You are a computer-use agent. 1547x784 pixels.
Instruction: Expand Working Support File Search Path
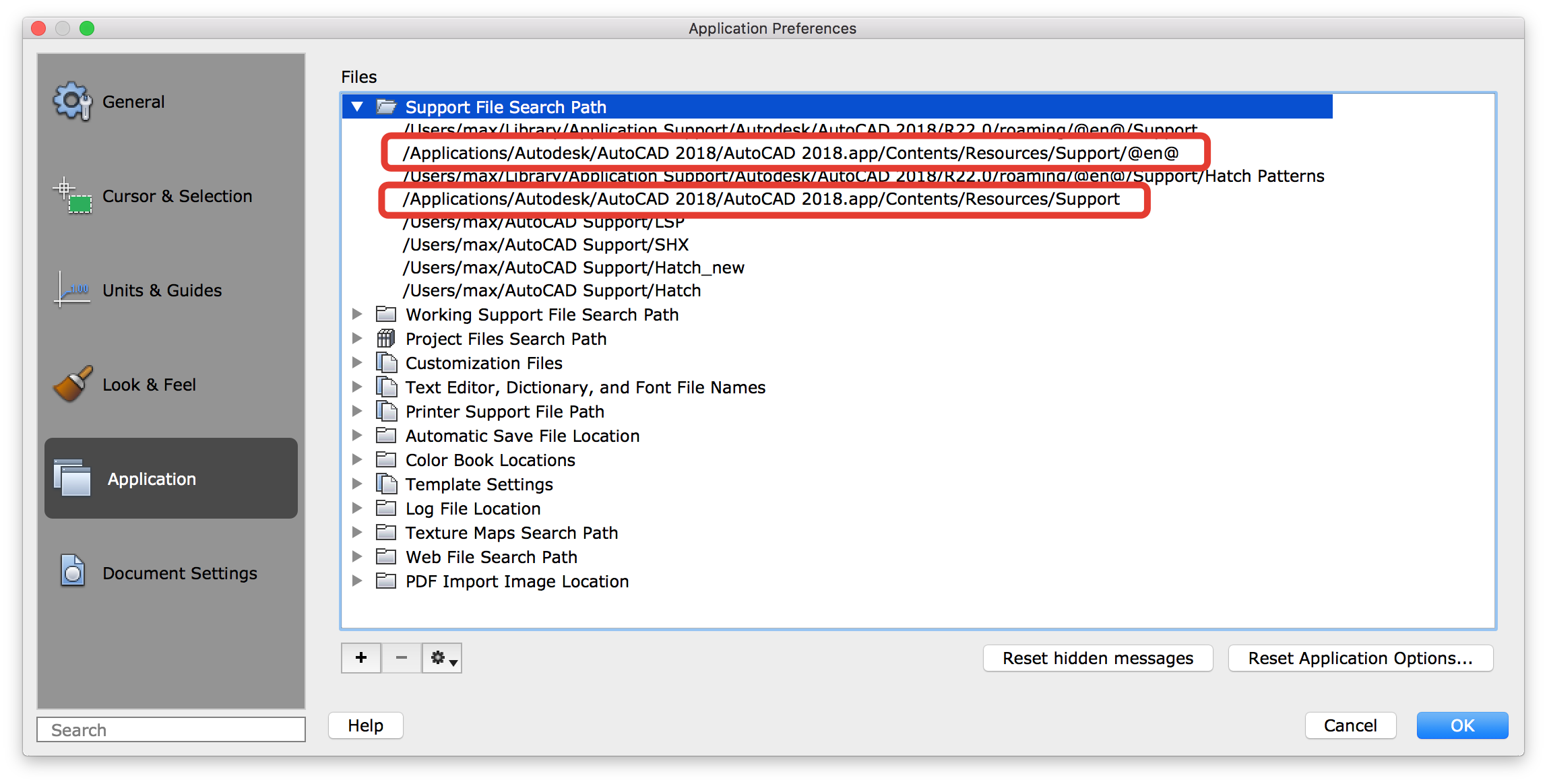click(x=357, y=314)
